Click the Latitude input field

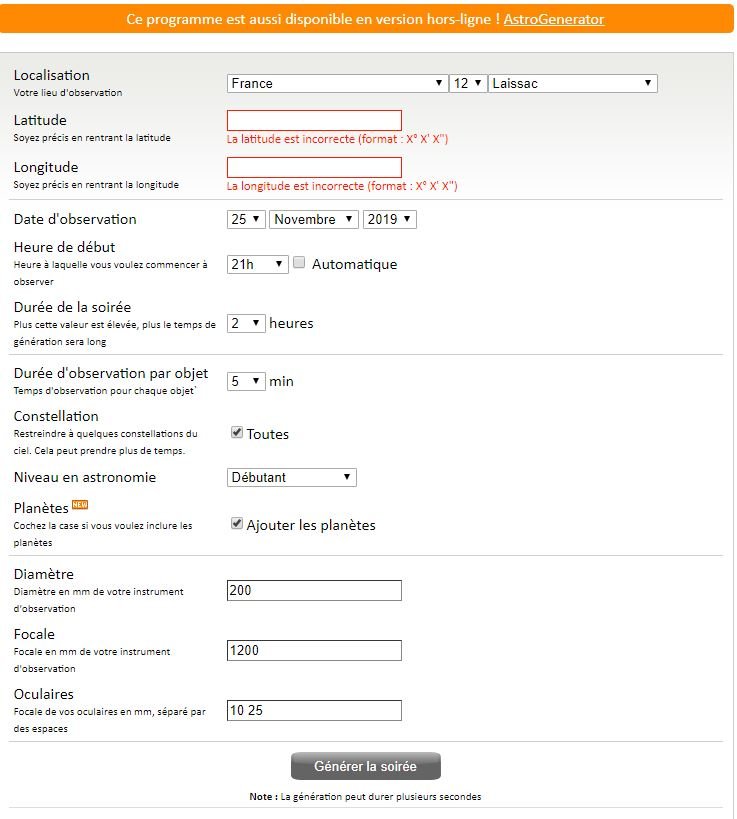314,121
